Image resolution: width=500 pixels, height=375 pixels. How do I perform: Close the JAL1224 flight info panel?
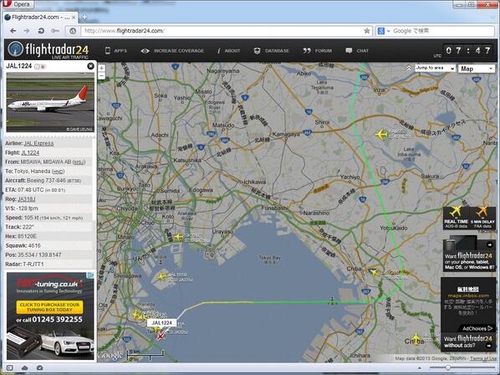(90, 66)
